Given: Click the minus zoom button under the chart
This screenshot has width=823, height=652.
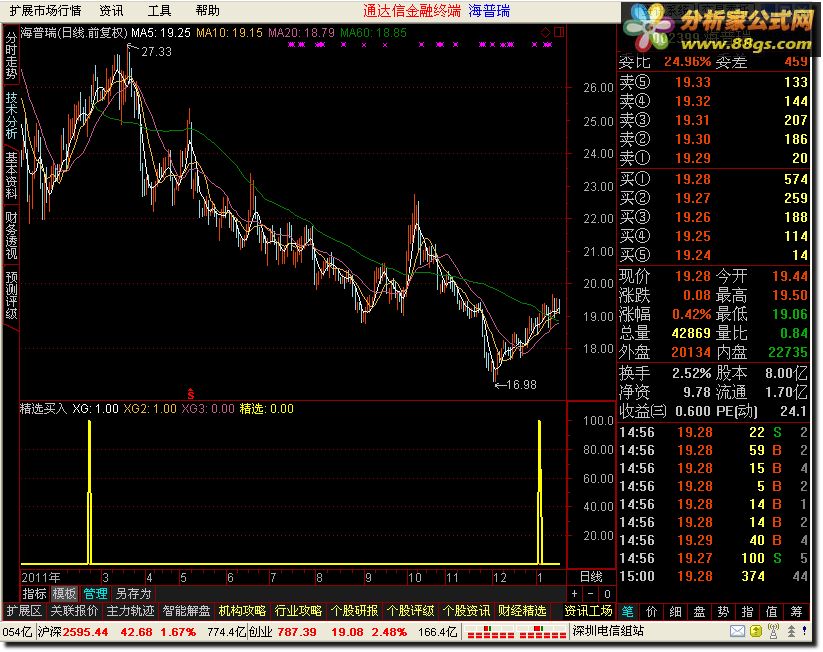Looking at the screenshot, I should [590, 594].
